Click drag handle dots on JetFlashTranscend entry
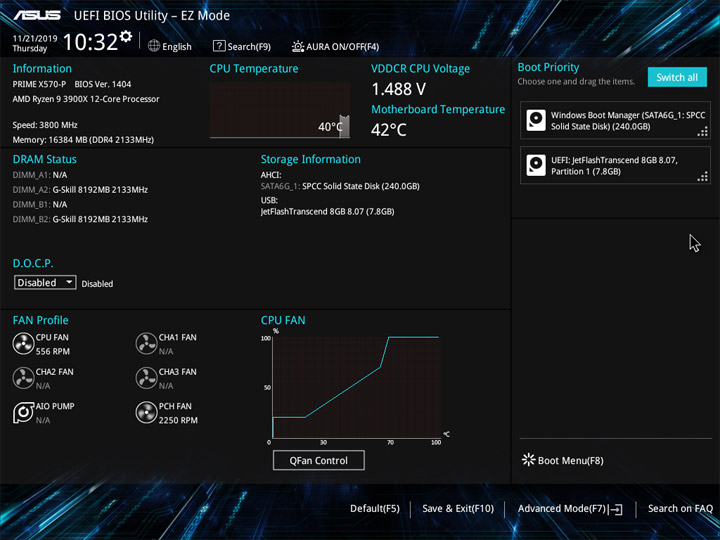Image resolution: width=720 pixels, height=540 pixels. 703,177
